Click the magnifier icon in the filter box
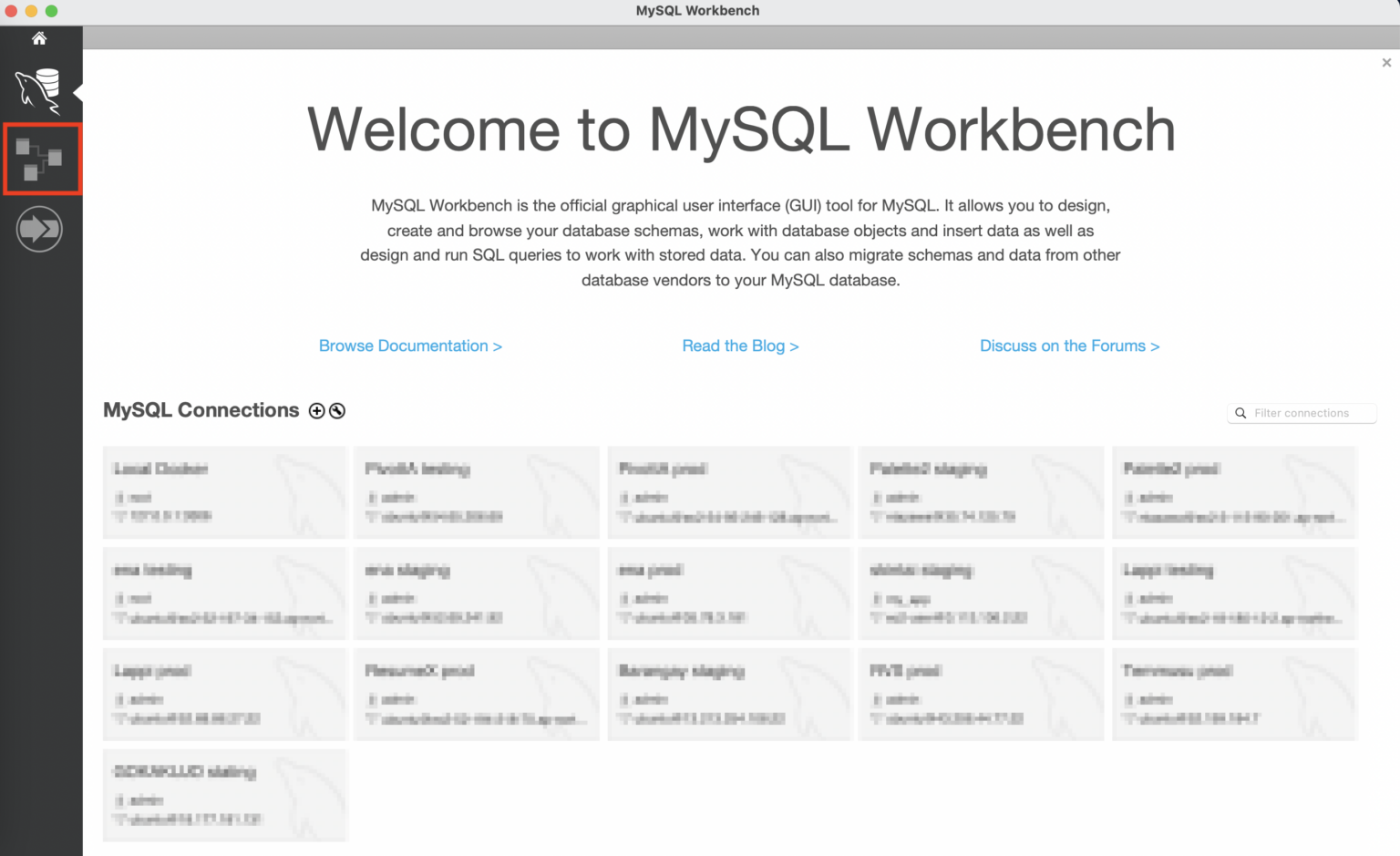The width and height of the screenshot is (1400, 856). coord(1240,412)
